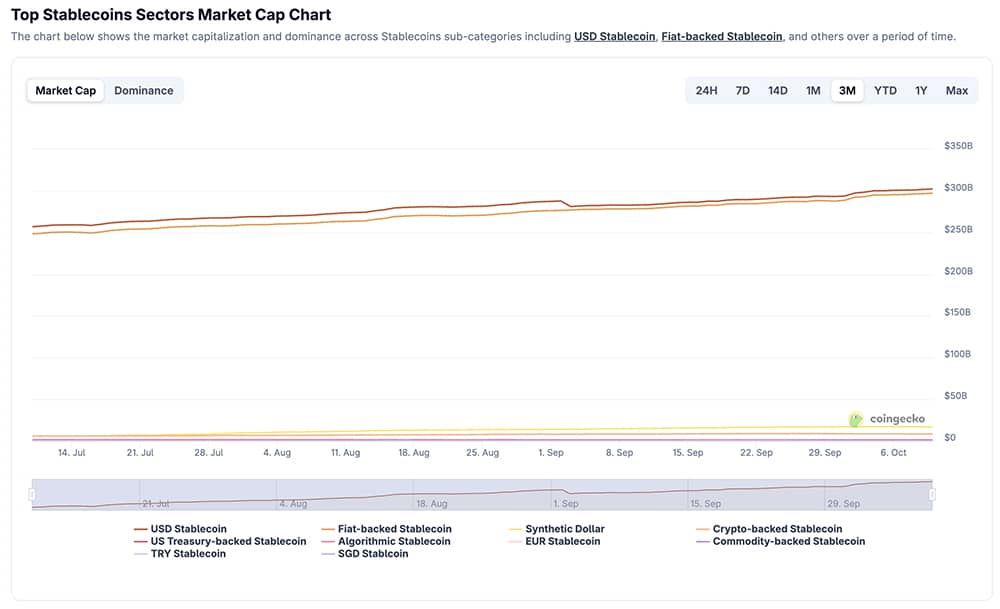Screen dimensions: 1000x609
Task: Click the range navigator mini chart
Action: pyautogui.click(x=482, y=494)
